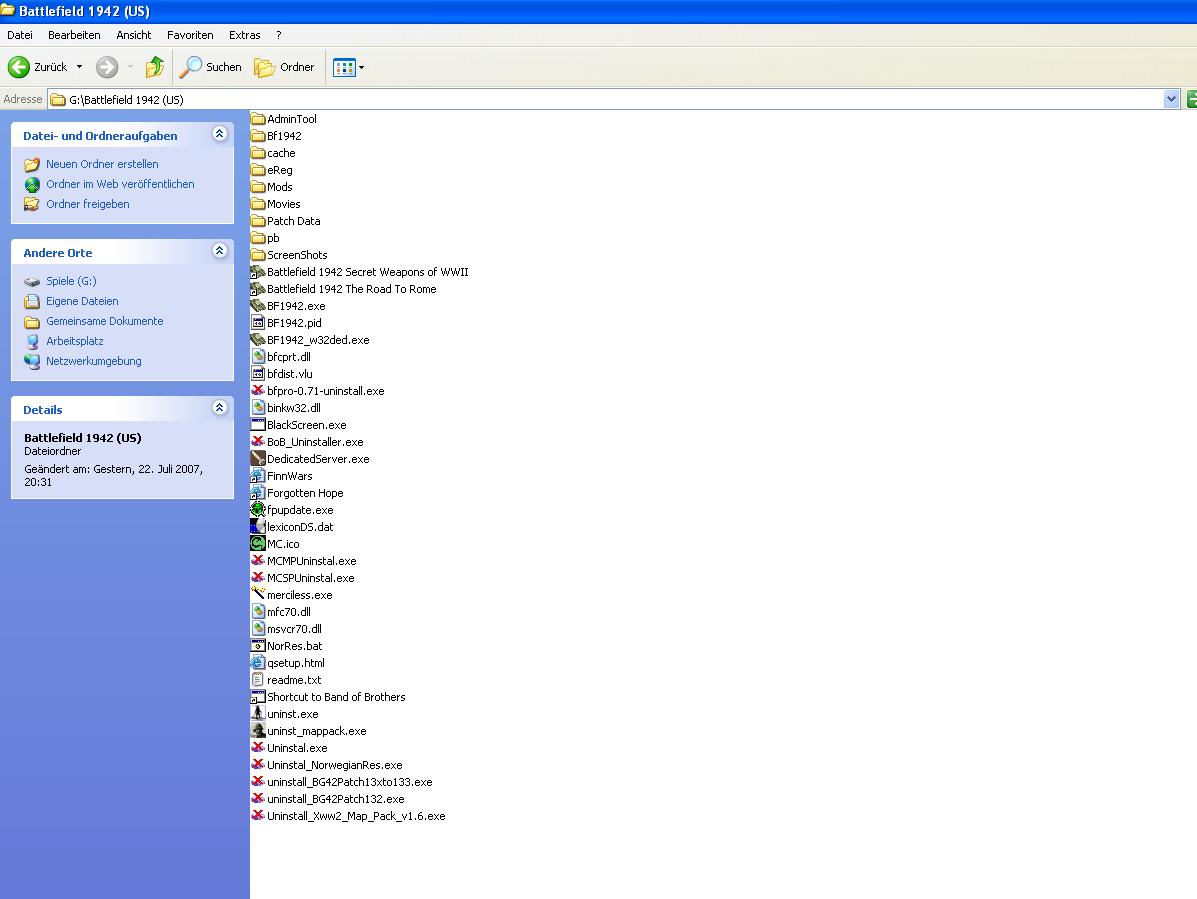Image resolution: width=1197 pixels, height=899 pixels.
Task: Select DedicatedServer.exe icon
Action: coord(258,459)
